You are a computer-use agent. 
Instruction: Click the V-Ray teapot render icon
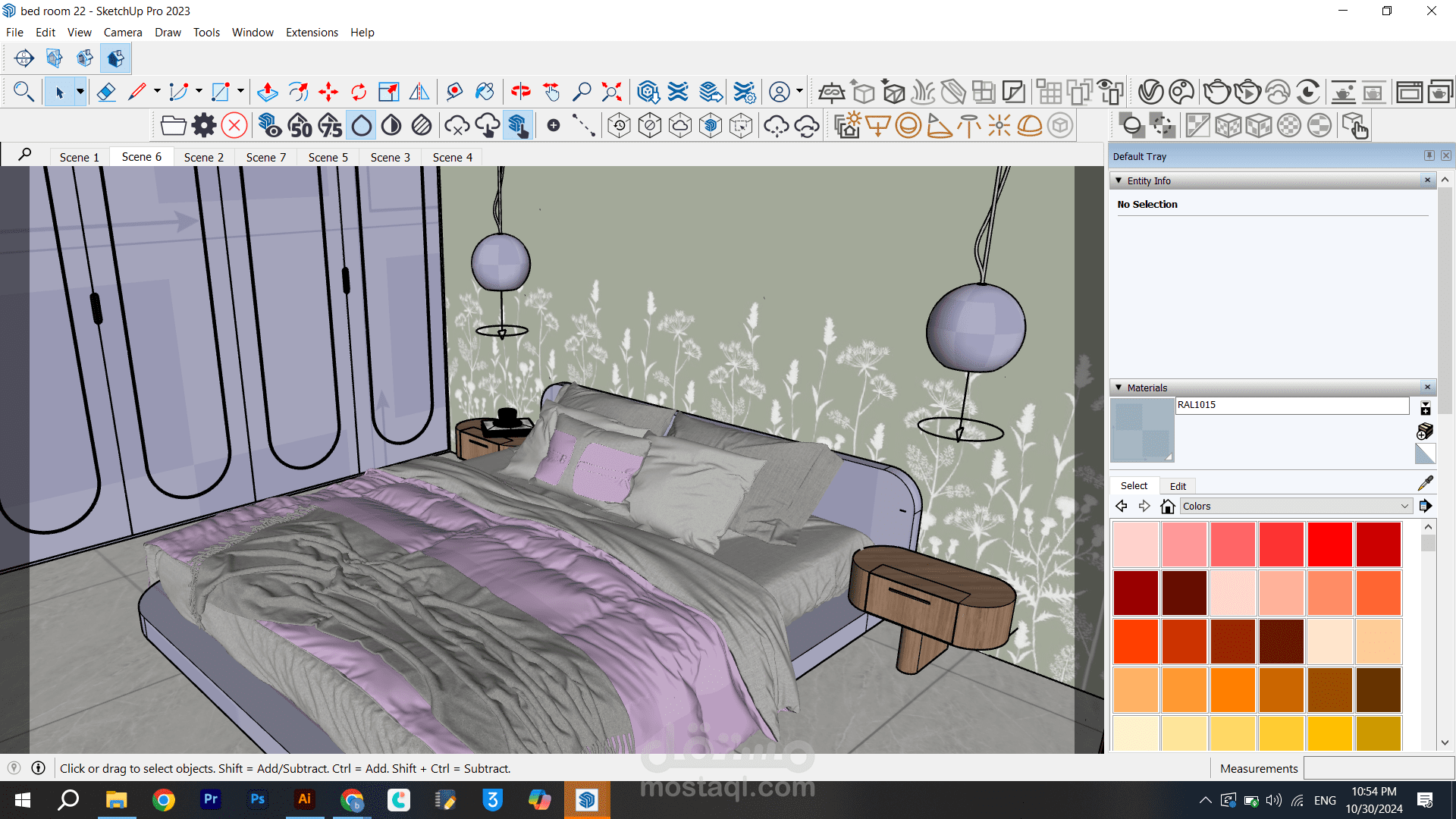point(1216,93)
